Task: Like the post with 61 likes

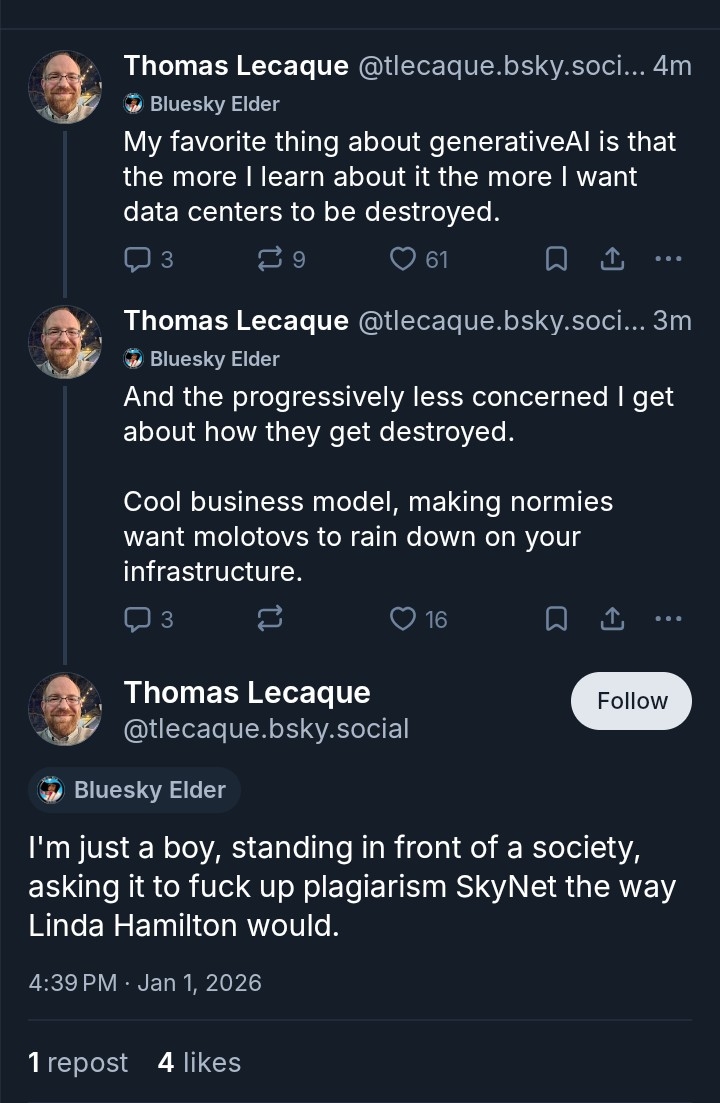Action: [403, 260]
